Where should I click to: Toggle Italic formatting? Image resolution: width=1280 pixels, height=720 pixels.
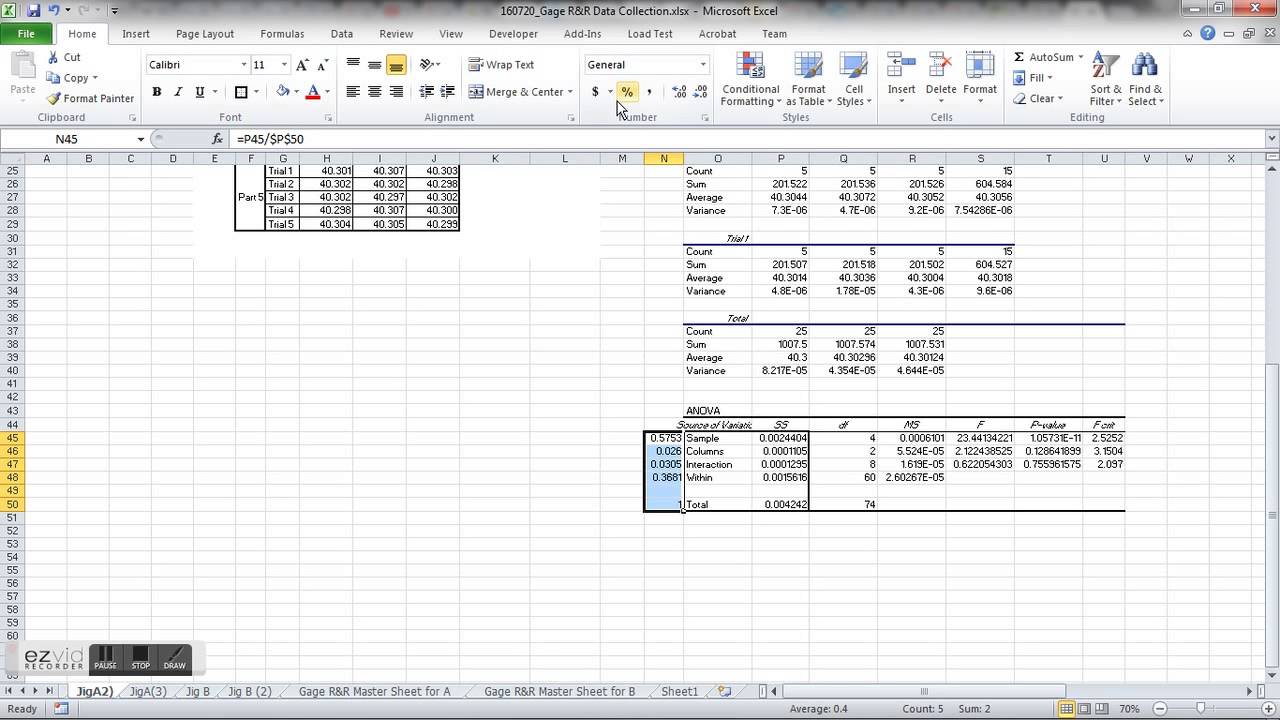[178, 92]
